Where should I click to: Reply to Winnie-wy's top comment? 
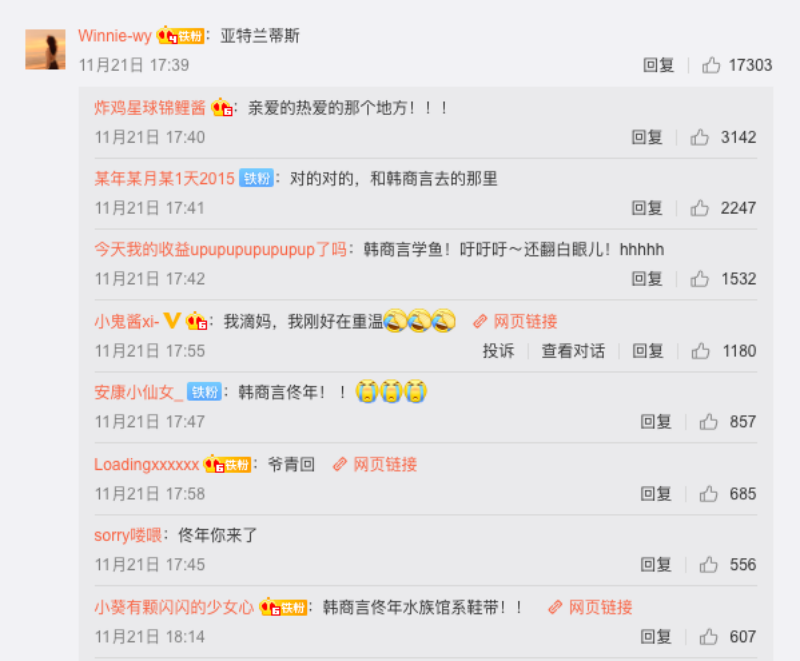coord(659,65)
